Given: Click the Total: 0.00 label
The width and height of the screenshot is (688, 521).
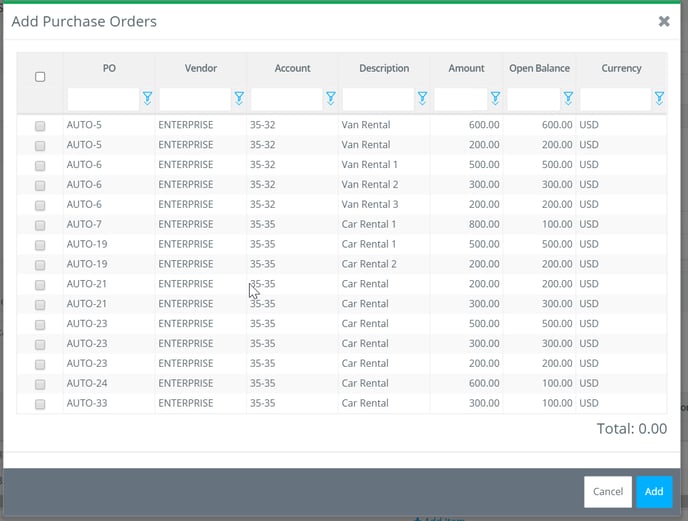Looking at the screenshot, I should 631,428.
